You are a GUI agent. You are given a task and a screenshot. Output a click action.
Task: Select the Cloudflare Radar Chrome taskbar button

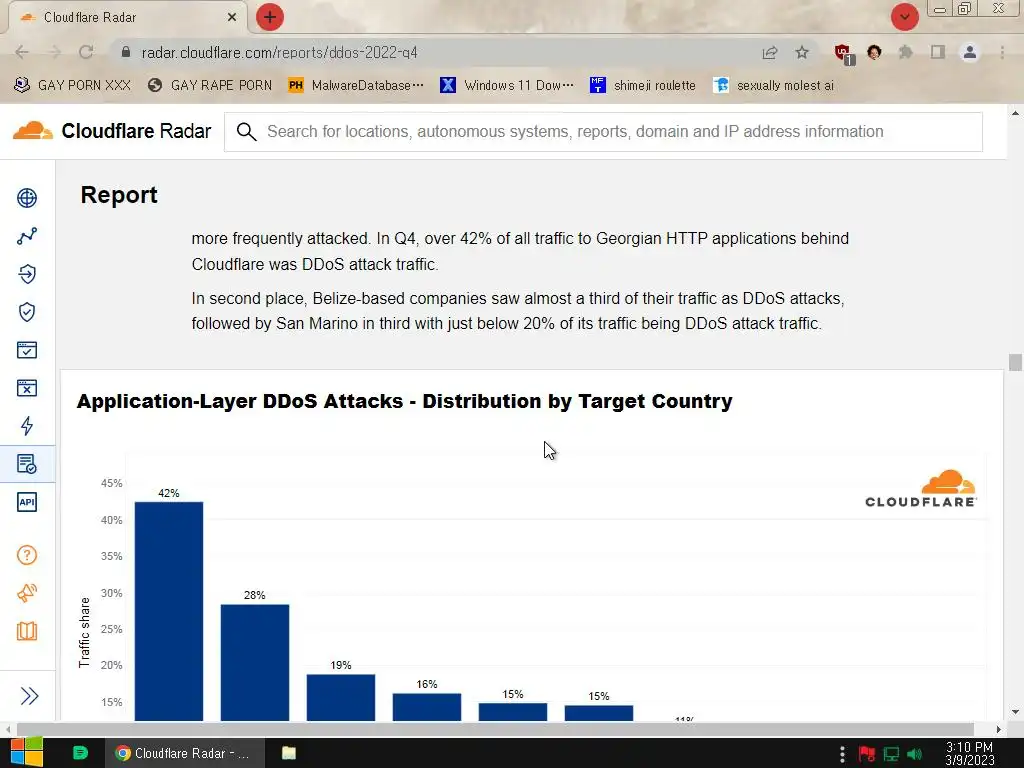185,753
